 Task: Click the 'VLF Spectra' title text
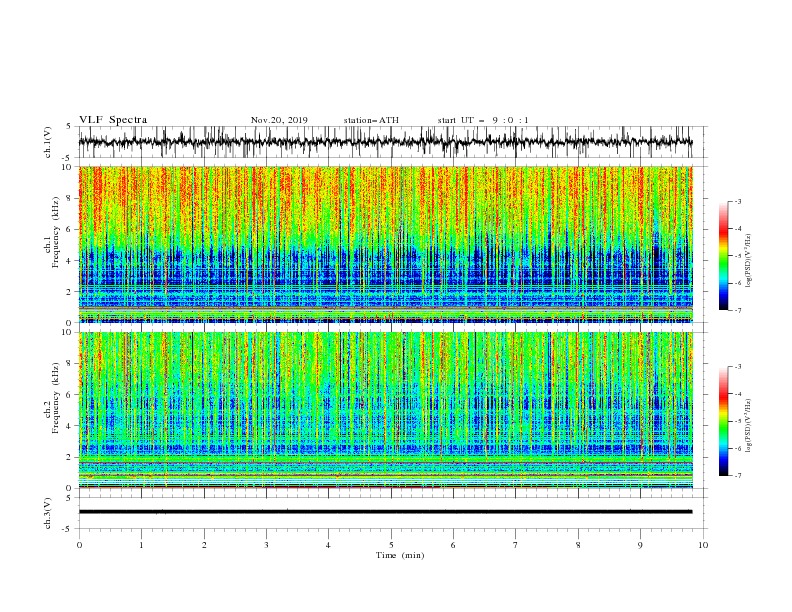[113, 120]
